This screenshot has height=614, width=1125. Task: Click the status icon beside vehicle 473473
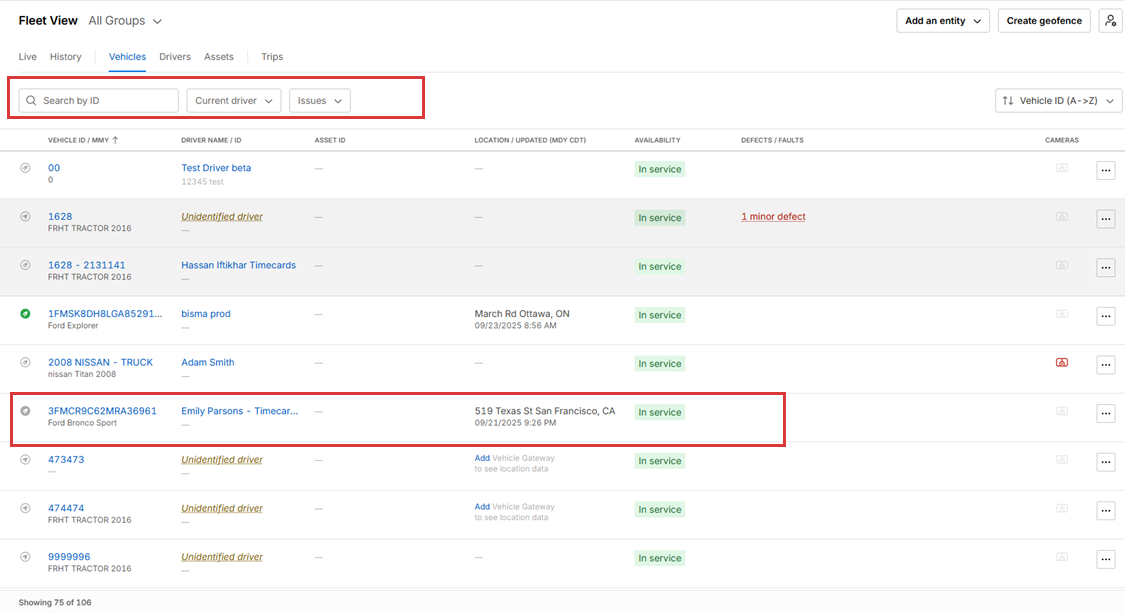click(x=26, y=460)
